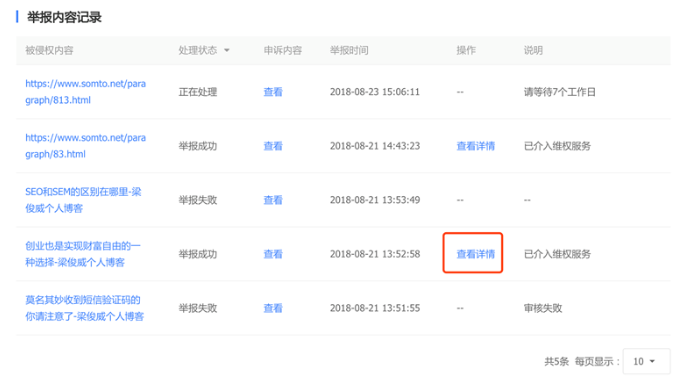Click 查看 in the 13:53:49 row

click(273, 200)
